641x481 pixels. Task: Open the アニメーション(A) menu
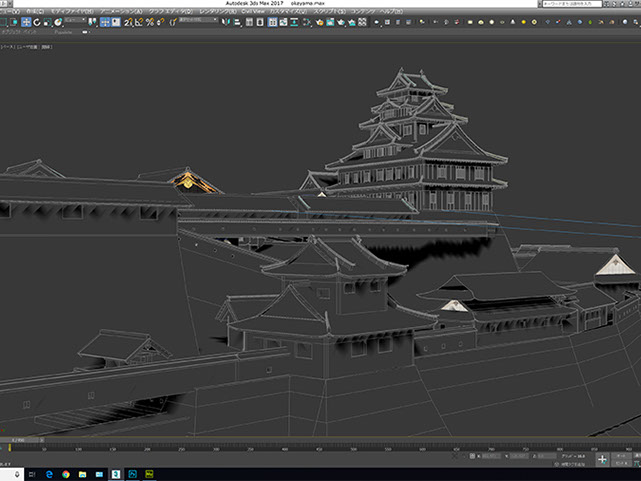pos(119,11)
